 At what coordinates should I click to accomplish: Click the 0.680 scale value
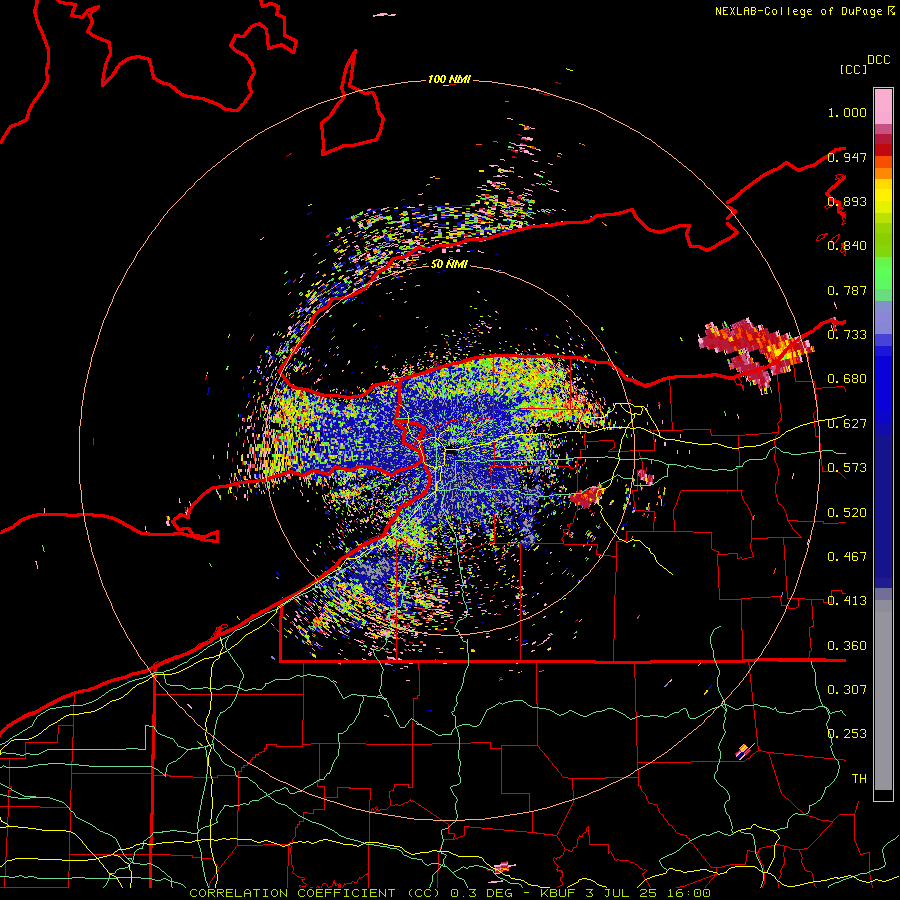[847, 379]
